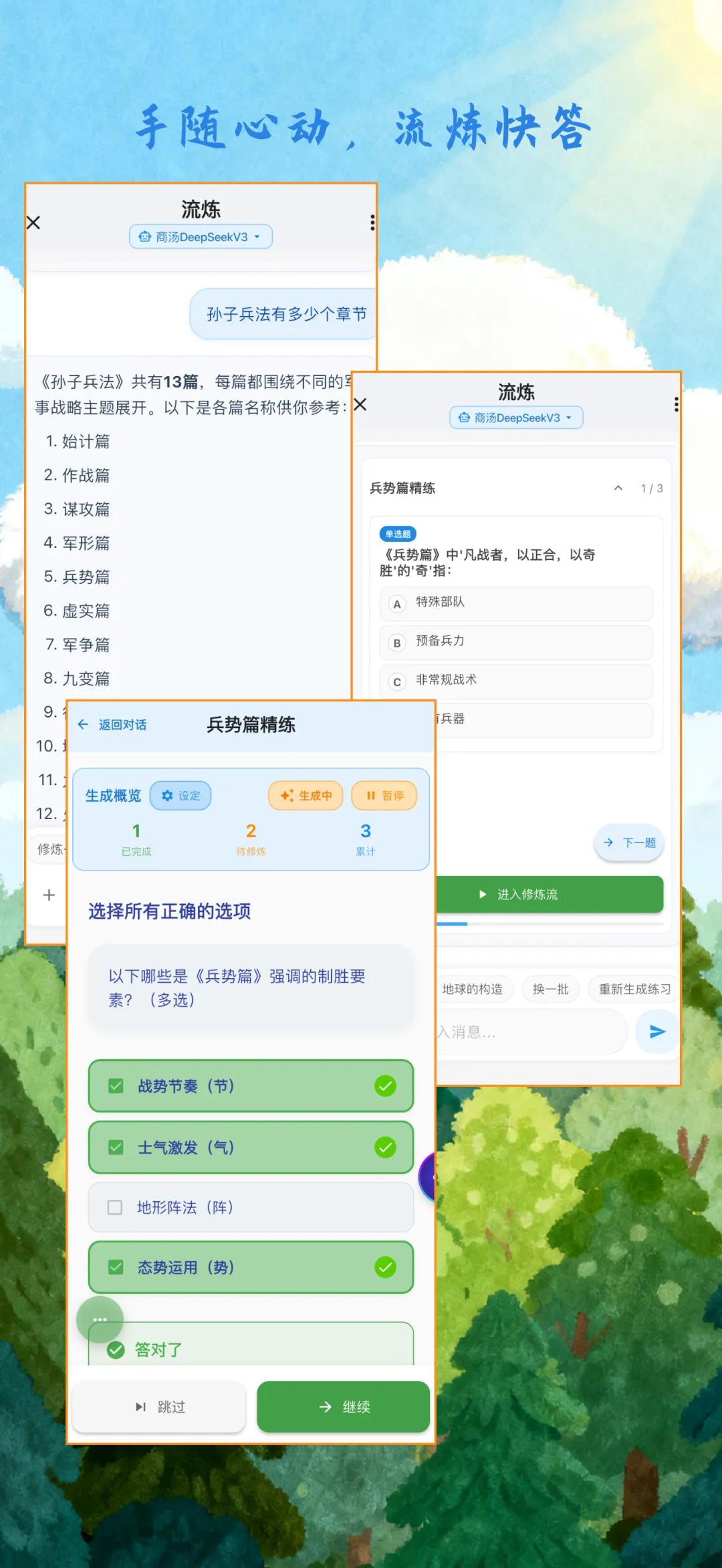Click green check circle on 战势节奏 row
The image size is (722, 1568).
tap(385, 1086)
